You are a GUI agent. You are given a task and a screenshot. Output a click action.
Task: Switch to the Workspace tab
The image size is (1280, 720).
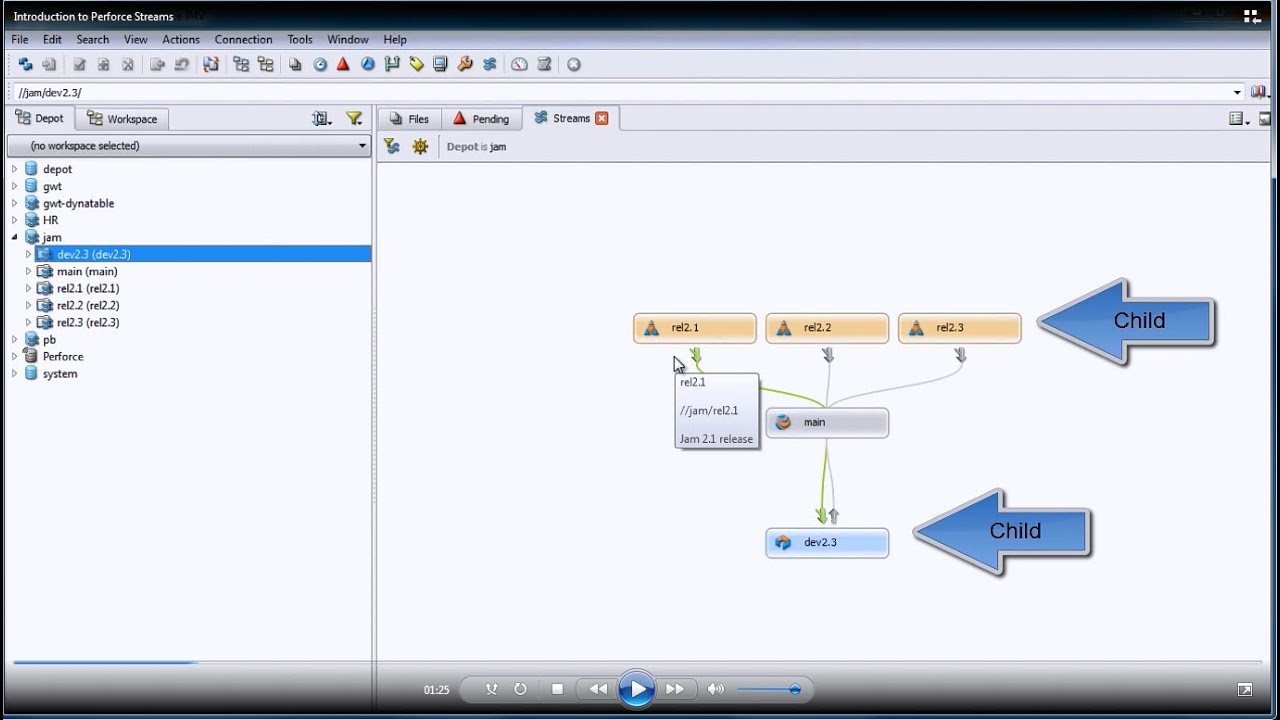(x=122, y=118)
